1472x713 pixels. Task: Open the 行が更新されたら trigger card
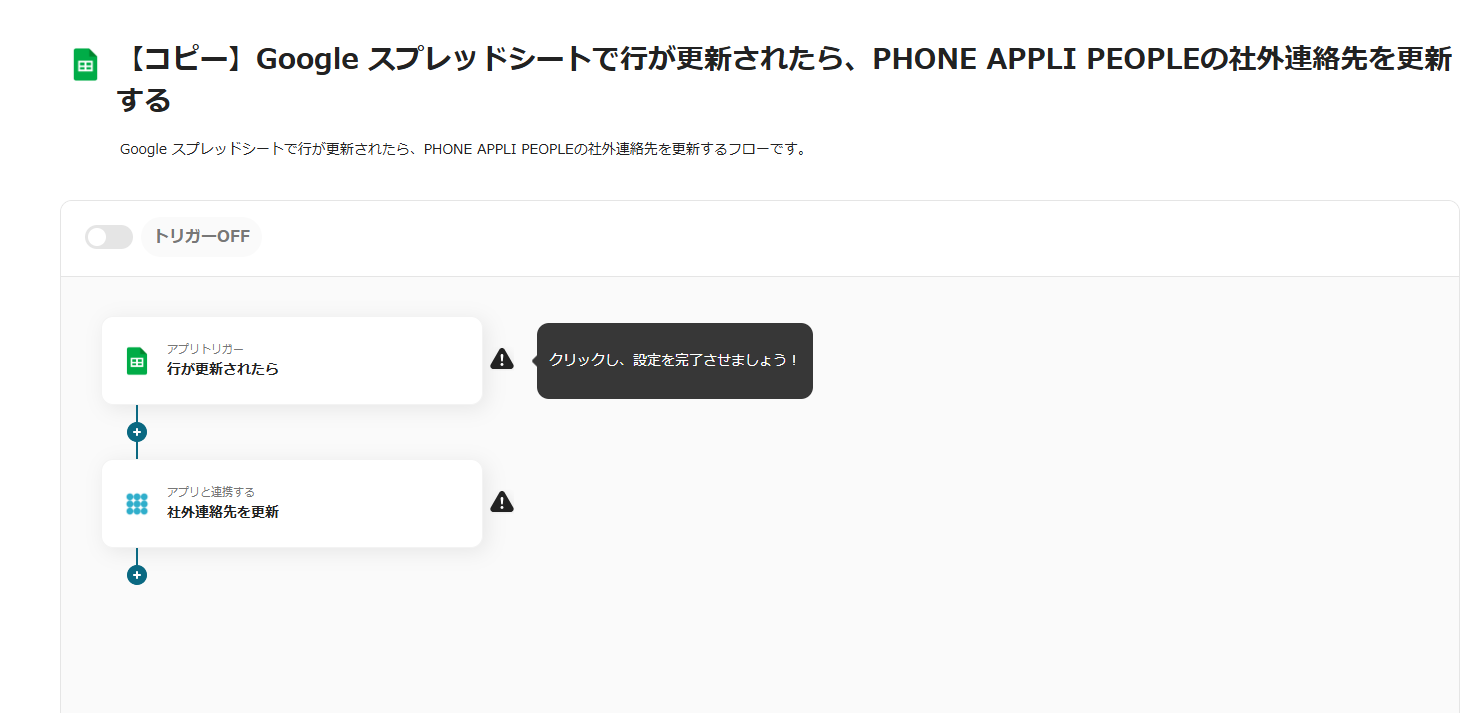pyautogui.click(x=292, y=361)
